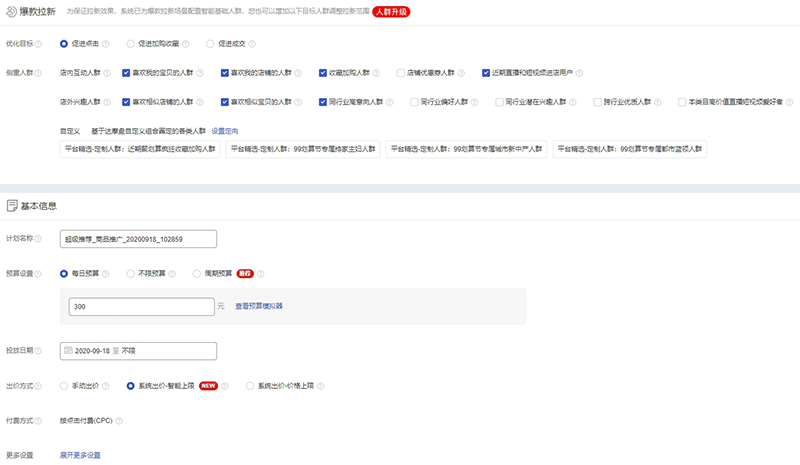Click the 计划名称 text input field
800x465 pixels.
click(138, 238)
